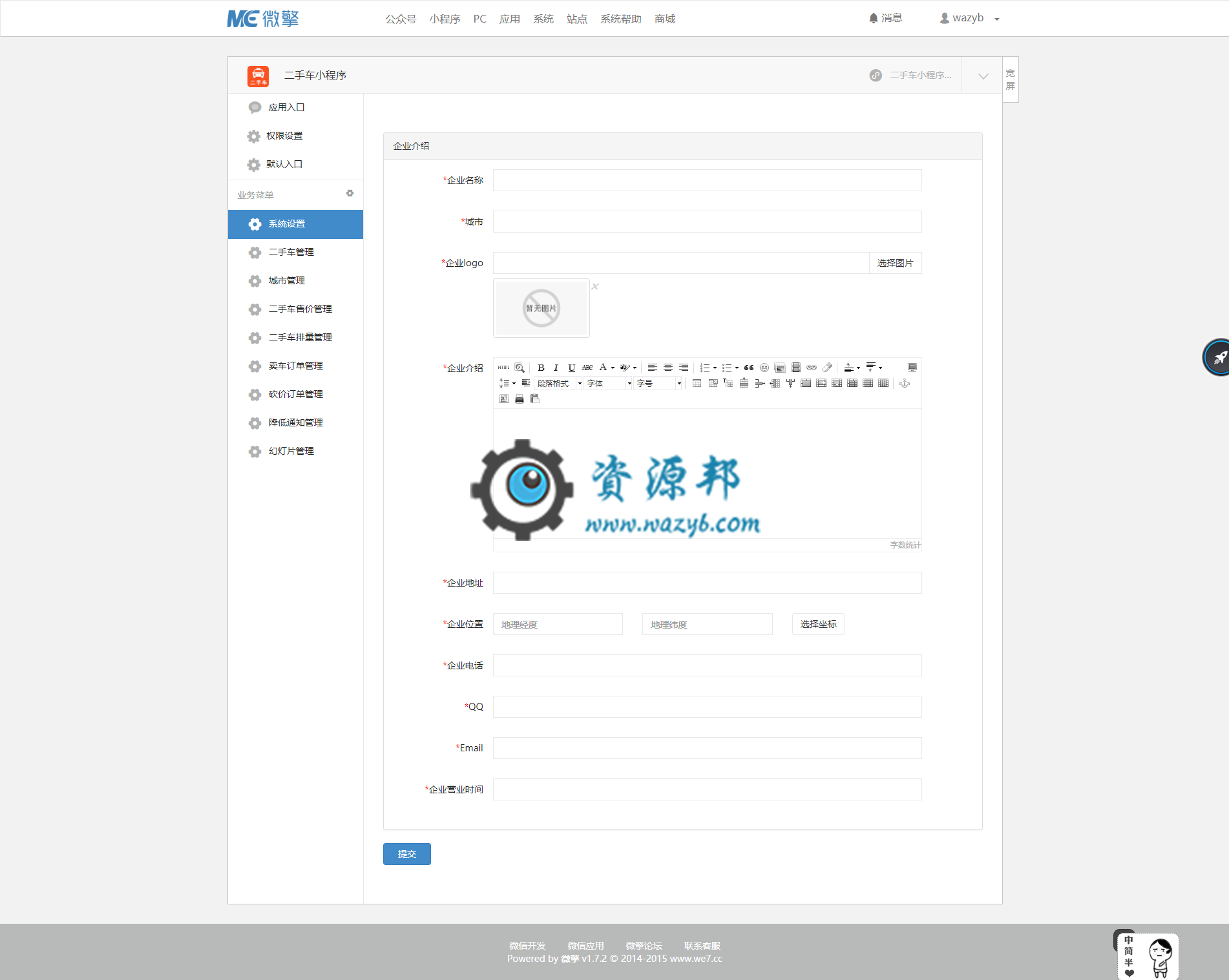Screen dimensions: 1229x980
Task: Select 砍价订单管理 in the sidebar
Action: coord(295,394)
